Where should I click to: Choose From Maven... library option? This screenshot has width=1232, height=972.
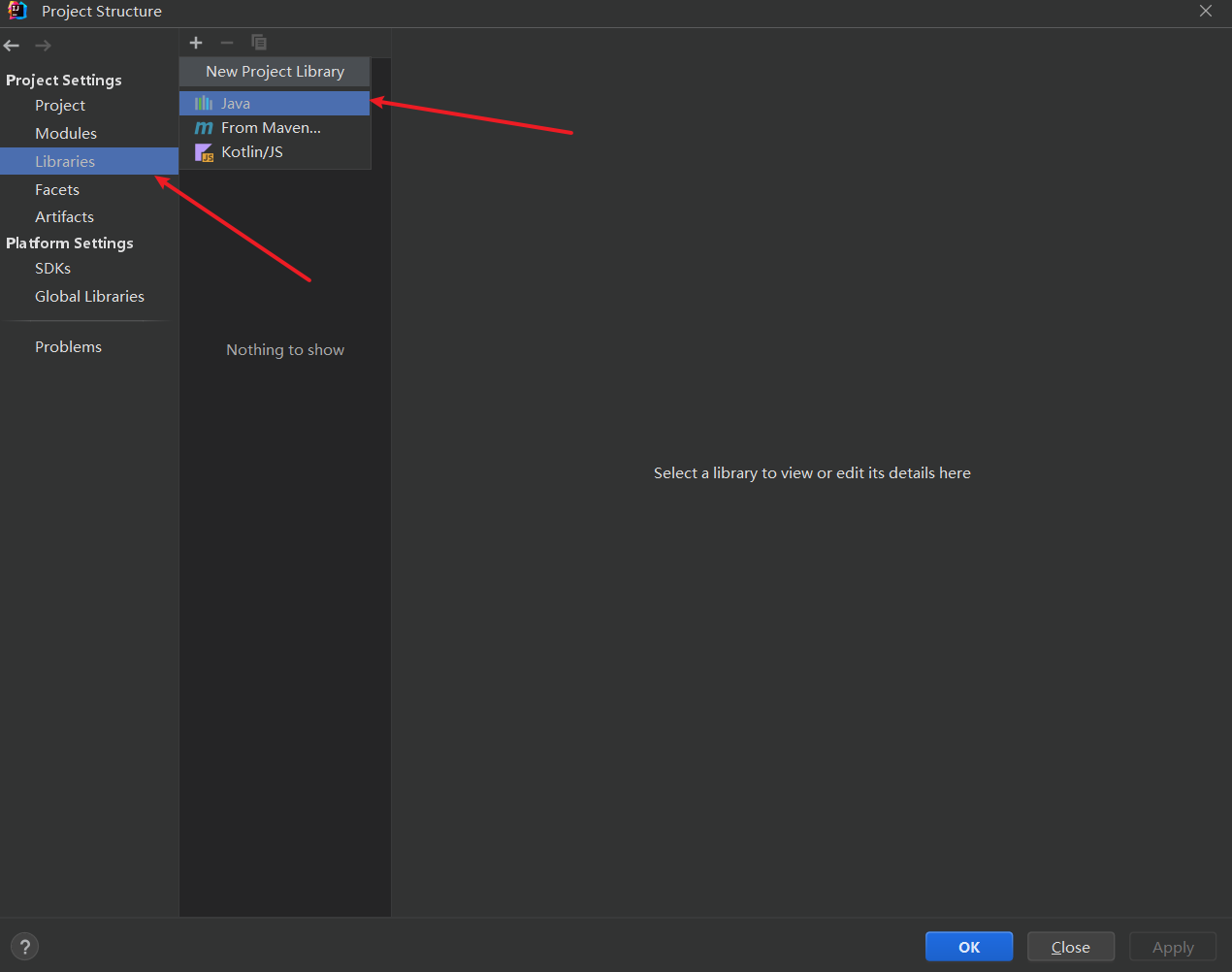click(x=275, y=127)
